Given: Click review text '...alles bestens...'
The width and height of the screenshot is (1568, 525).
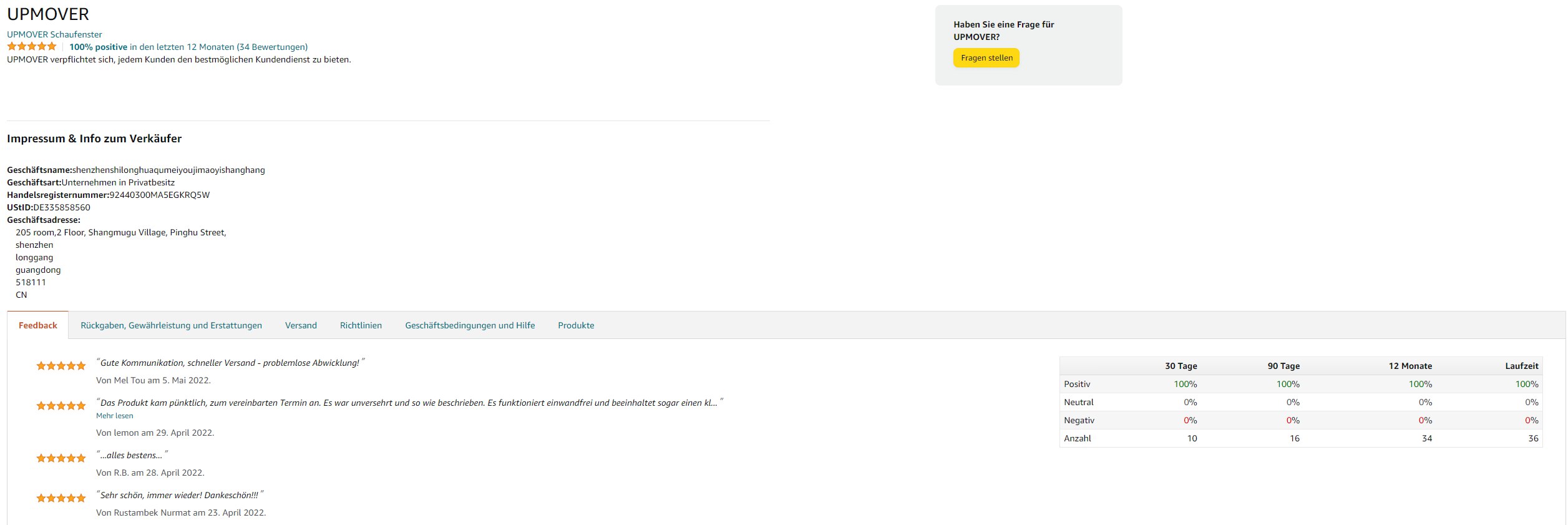Looking at the screenshot, I should pyautogui.click(x=132, y=455).
